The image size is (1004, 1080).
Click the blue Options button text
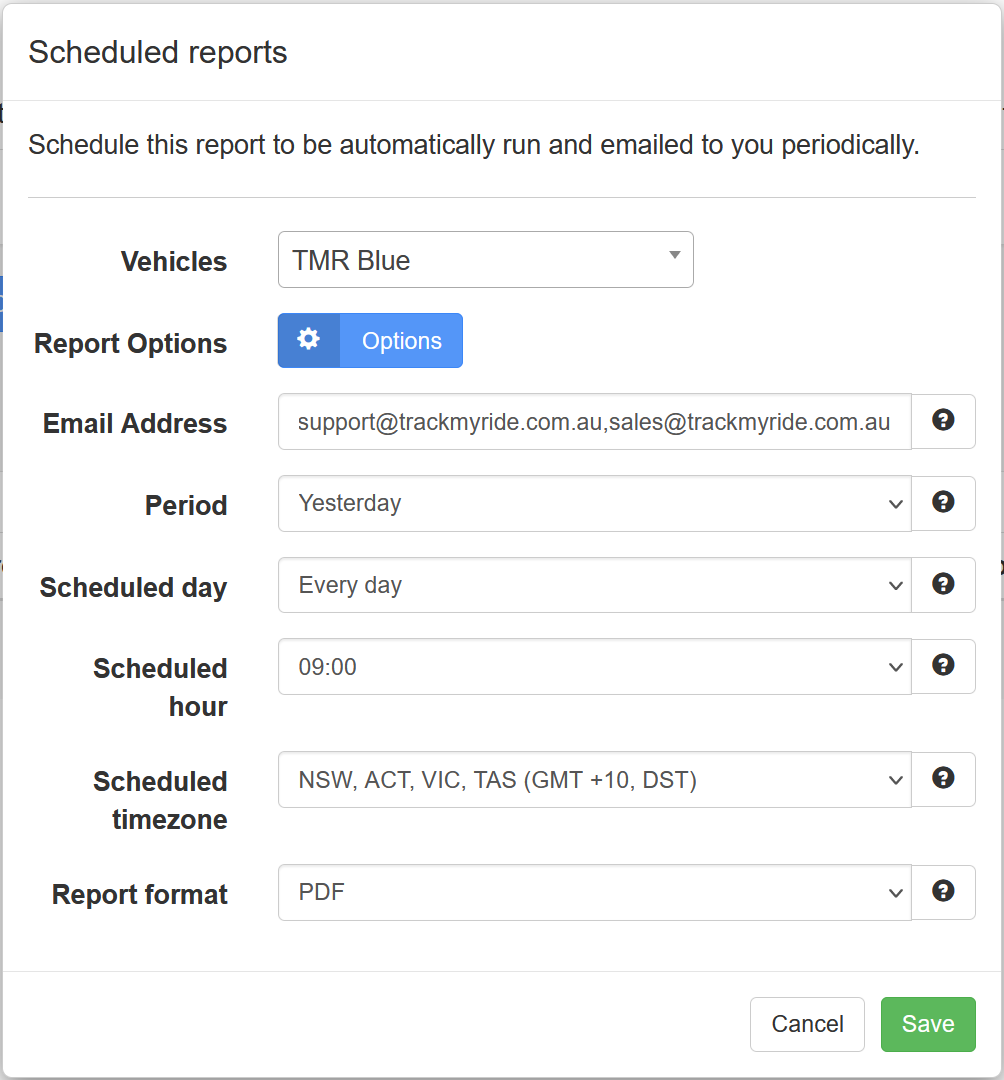tap(401, 341)
